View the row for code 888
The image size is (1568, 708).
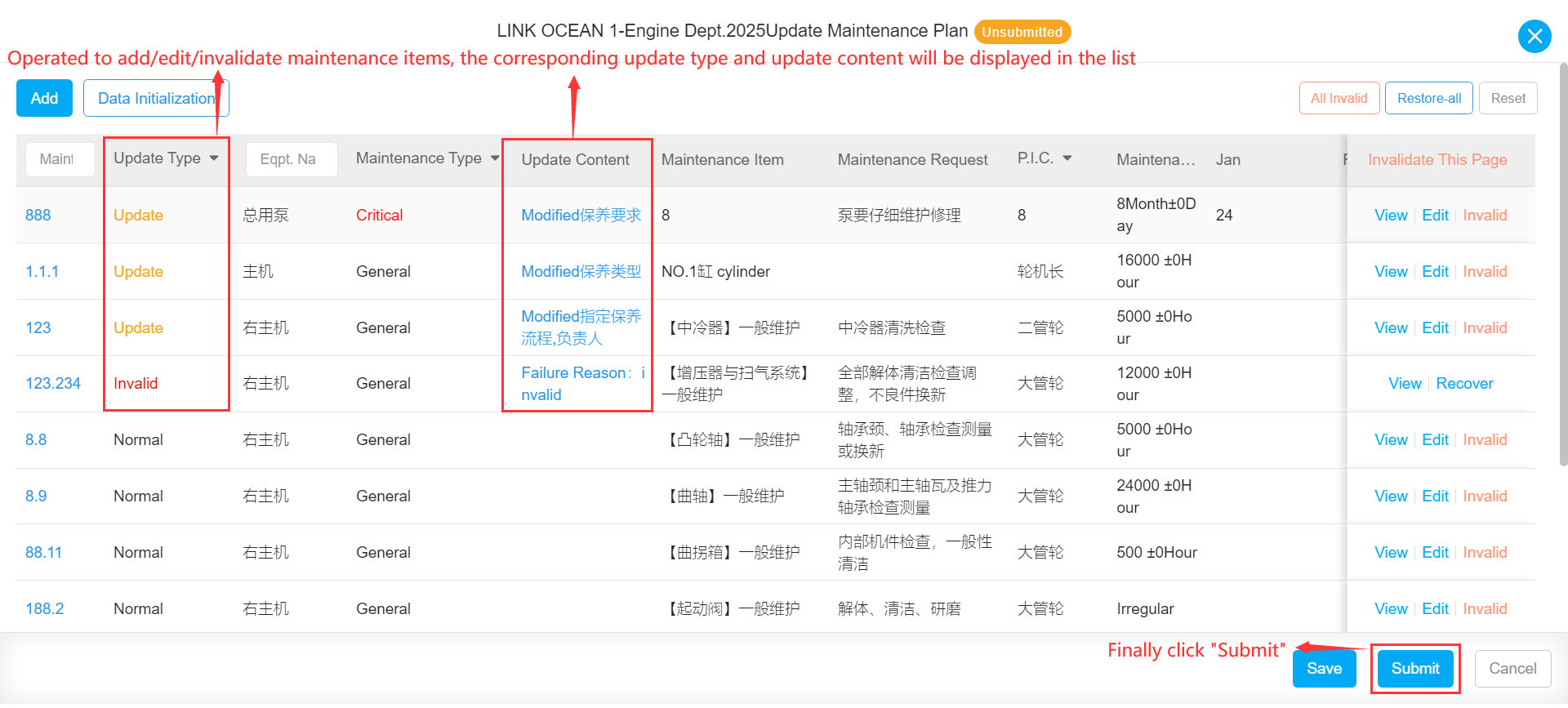(1391, 216)
